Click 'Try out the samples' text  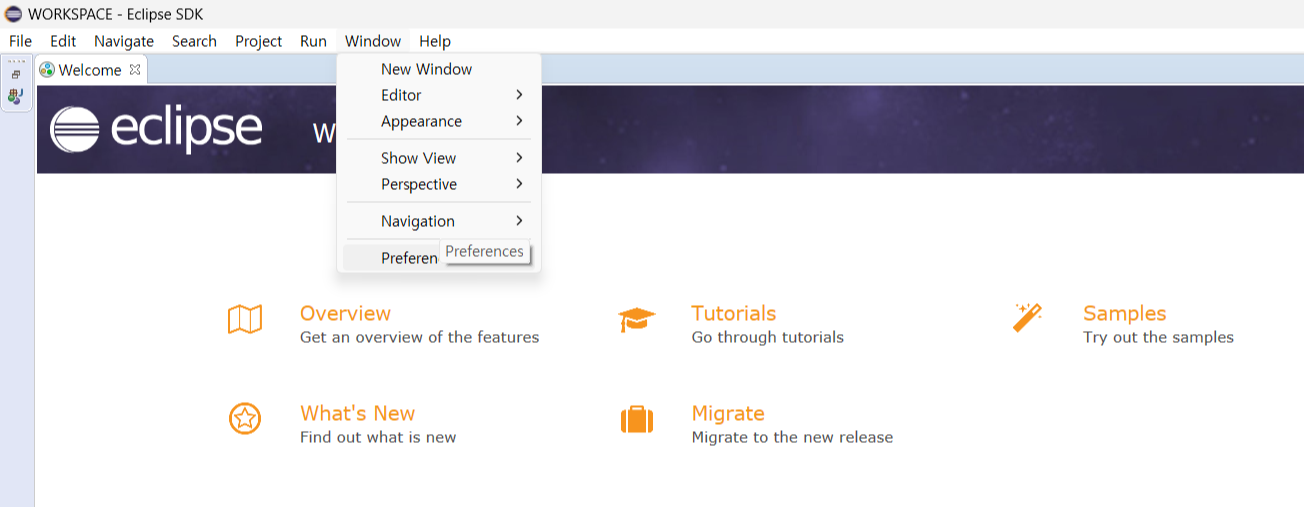pos(1158,338)
